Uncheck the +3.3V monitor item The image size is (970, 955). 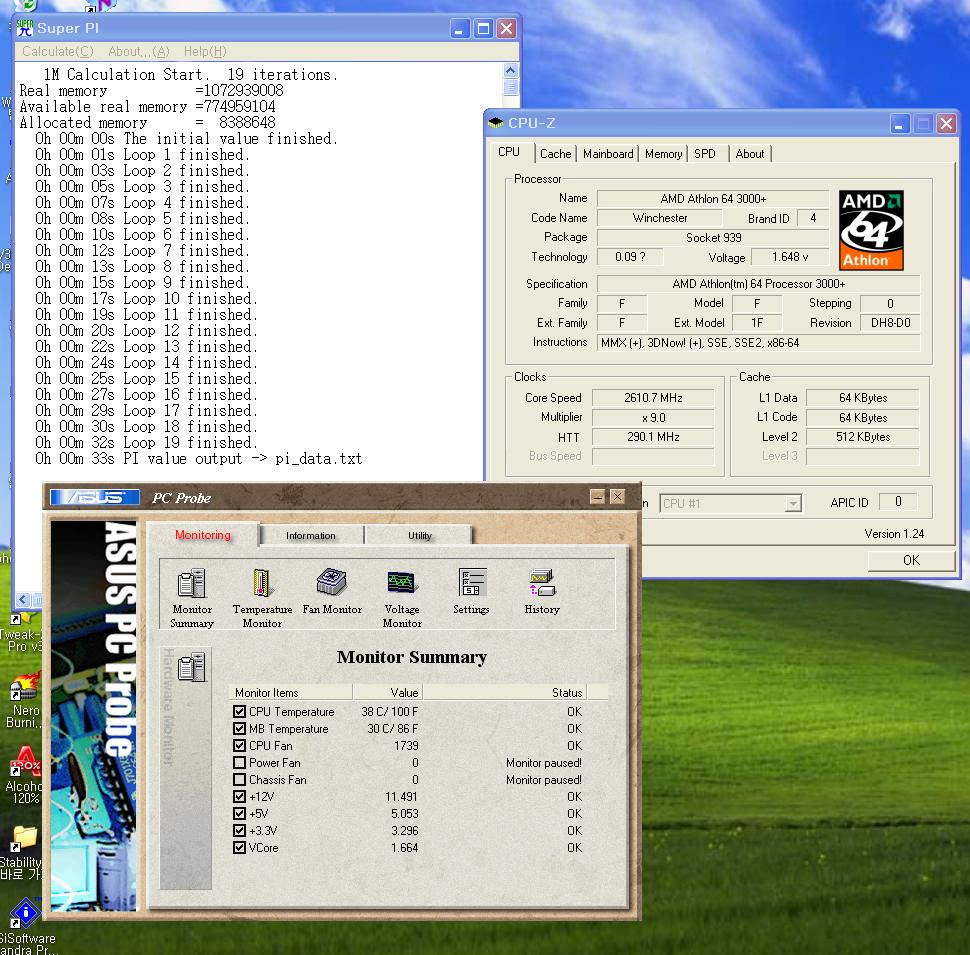(239, 831)
